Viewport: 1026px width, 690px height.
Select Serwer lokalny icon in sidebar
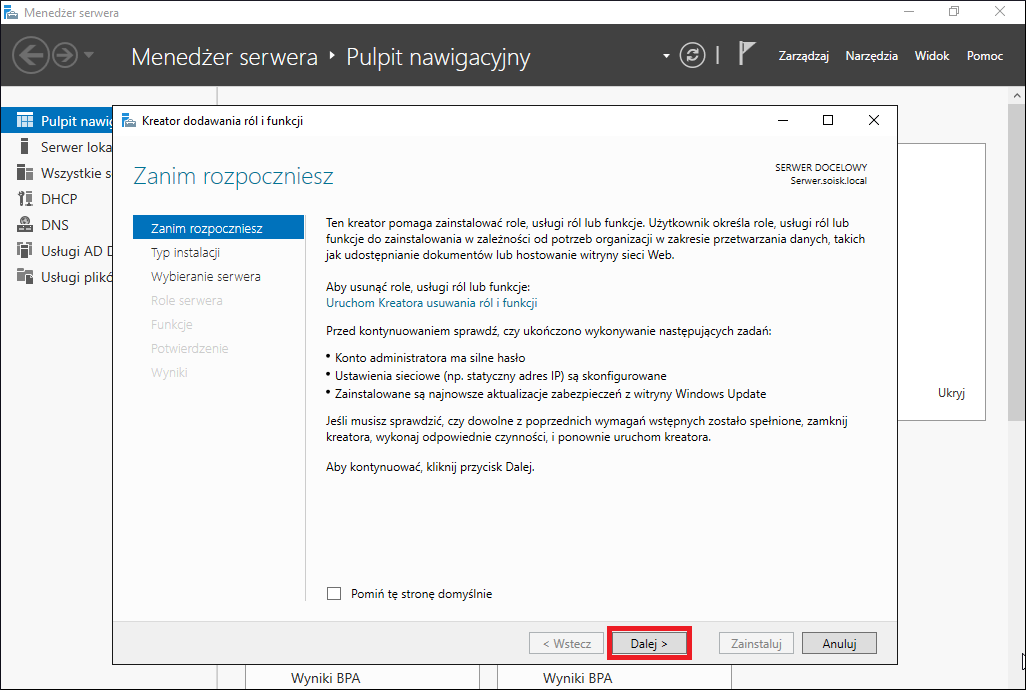tap(25, 147)
